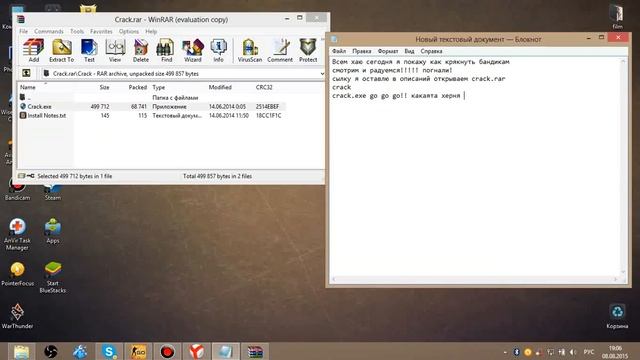Click Notepad vertical scrollbar

(623, 166)
